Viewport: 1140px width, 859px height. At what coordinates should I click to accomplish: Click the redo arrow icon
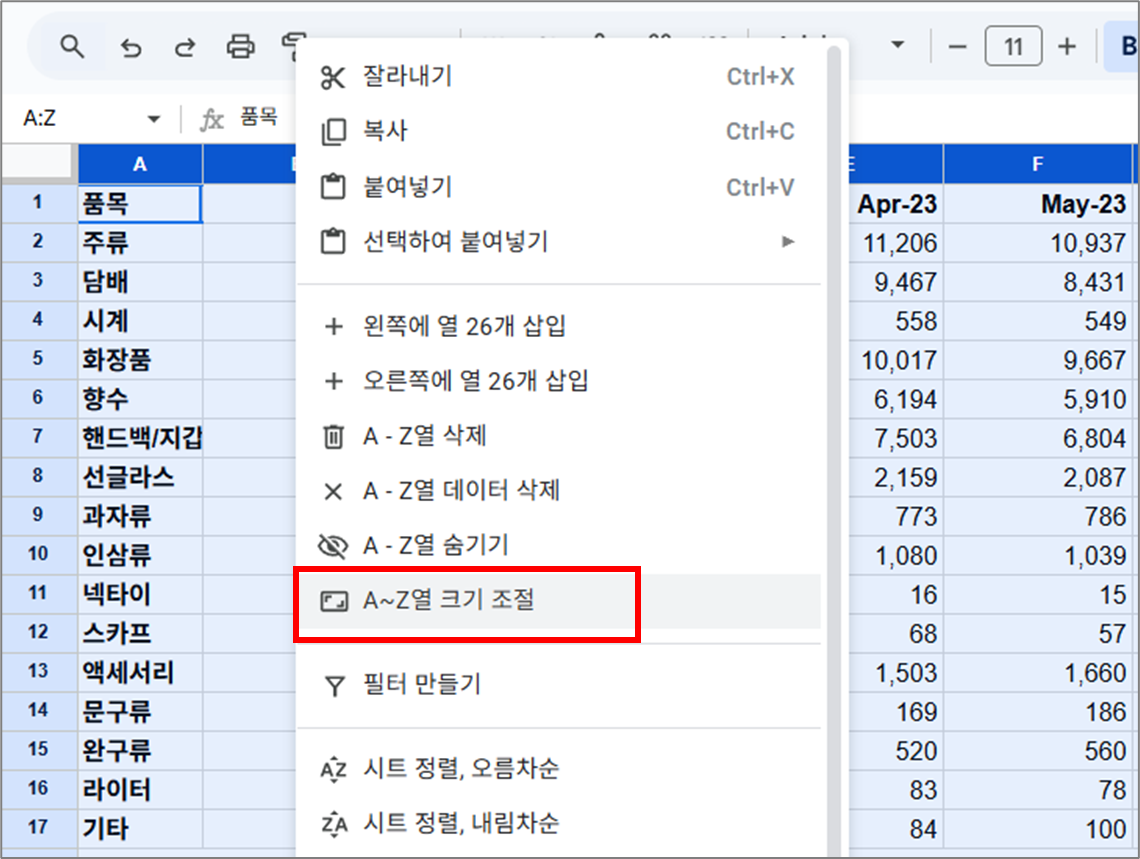coord(185,48)
